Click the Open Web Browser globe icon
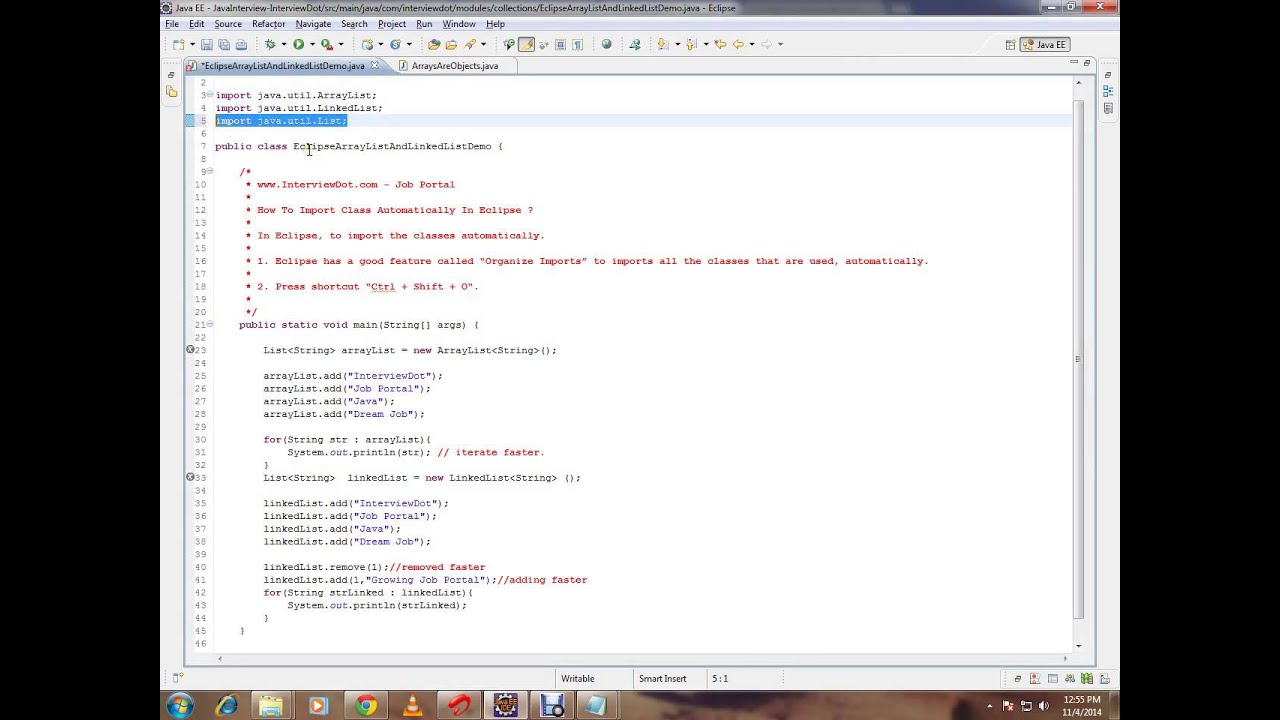1280x720 pixels. 606,44
